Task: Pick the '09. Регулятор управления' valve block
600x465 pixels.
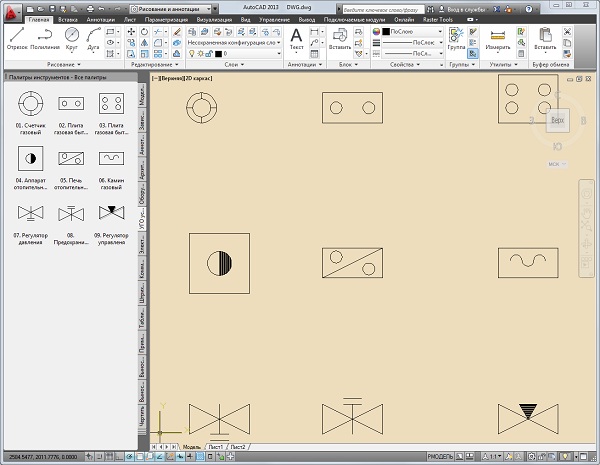Action: pos(110,213)
